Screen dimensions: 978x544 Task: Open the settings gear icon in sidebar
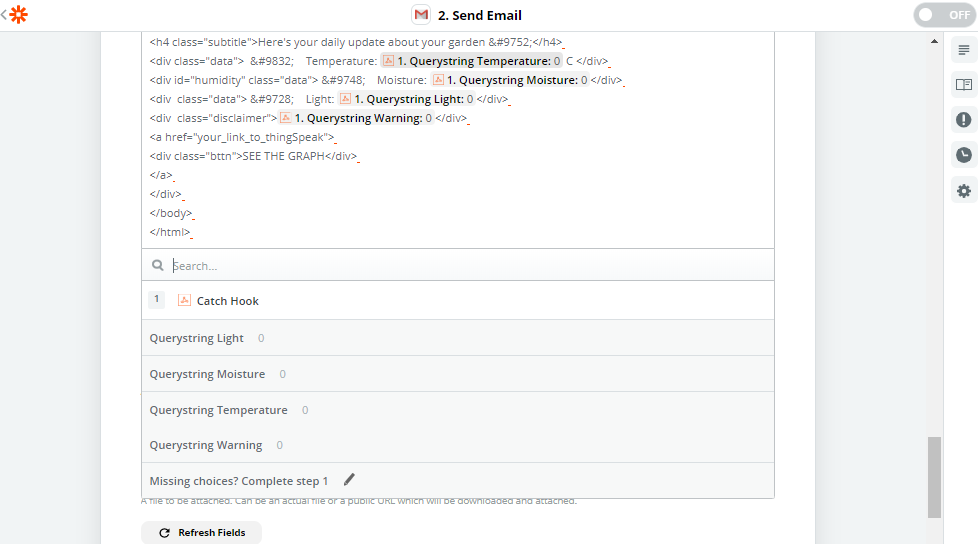[963, 191]
